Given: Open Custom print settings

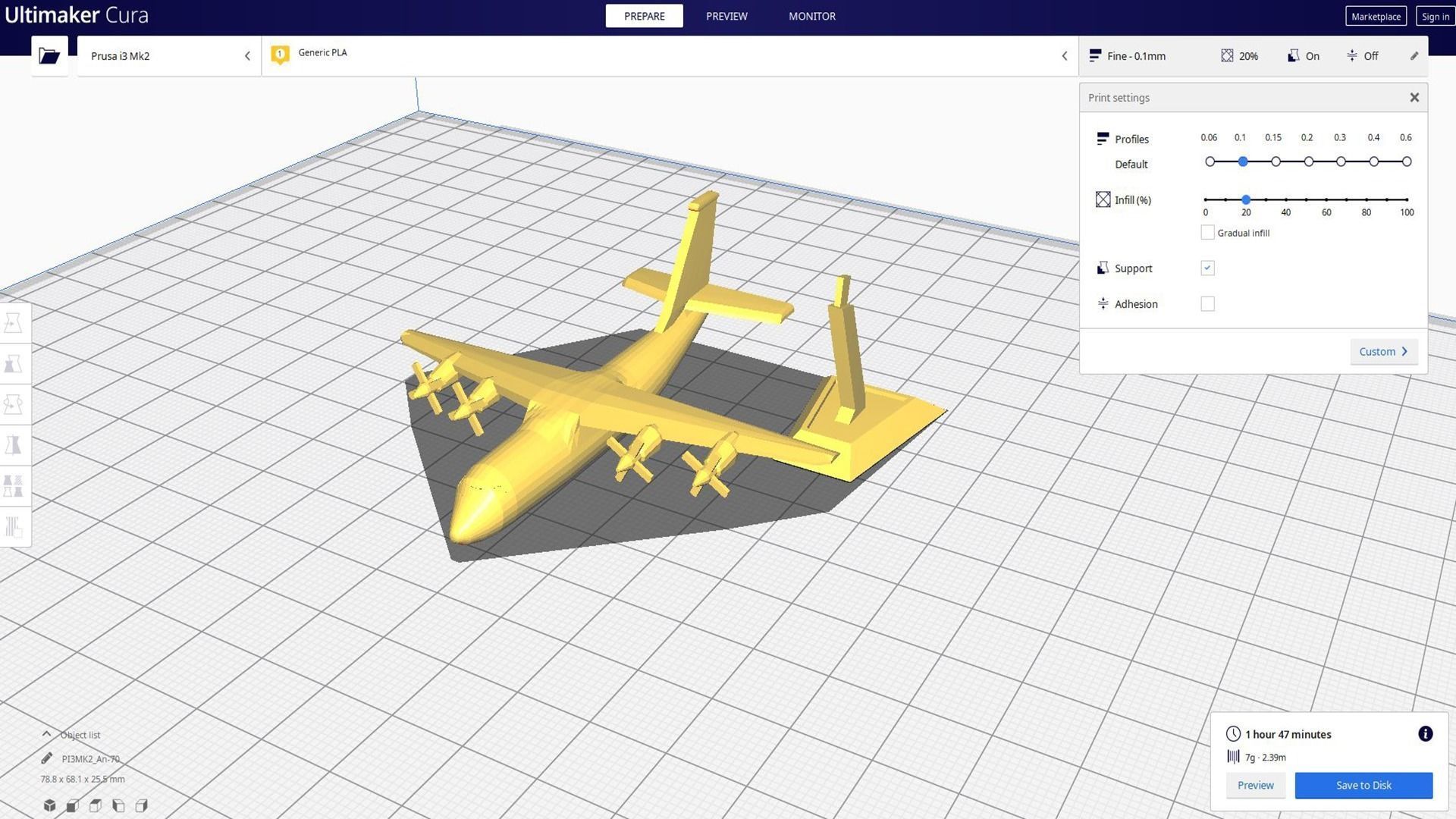Looking at the screenshot, I should click(1384, 352).
